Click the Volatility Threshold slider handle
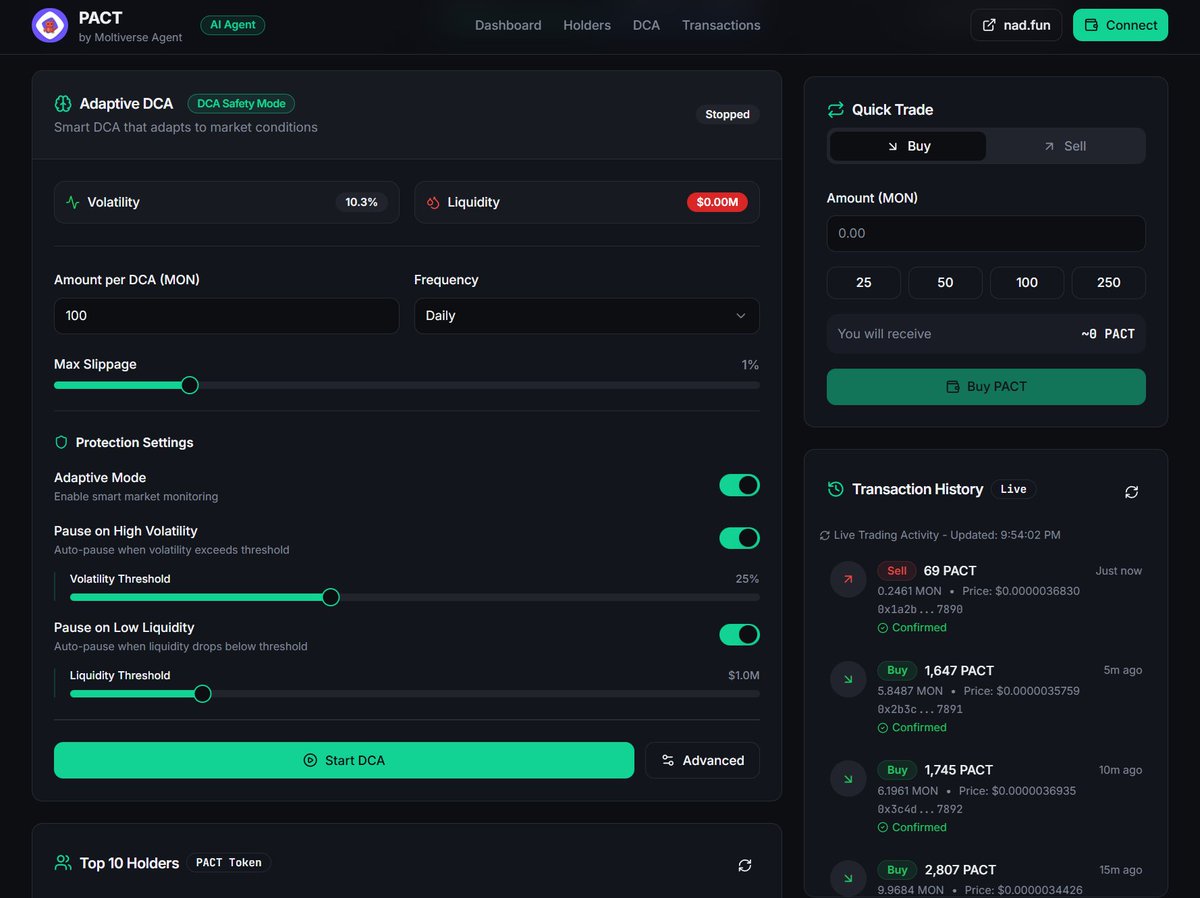Viewport: 1200px width, 898px height. pos(331,597)
